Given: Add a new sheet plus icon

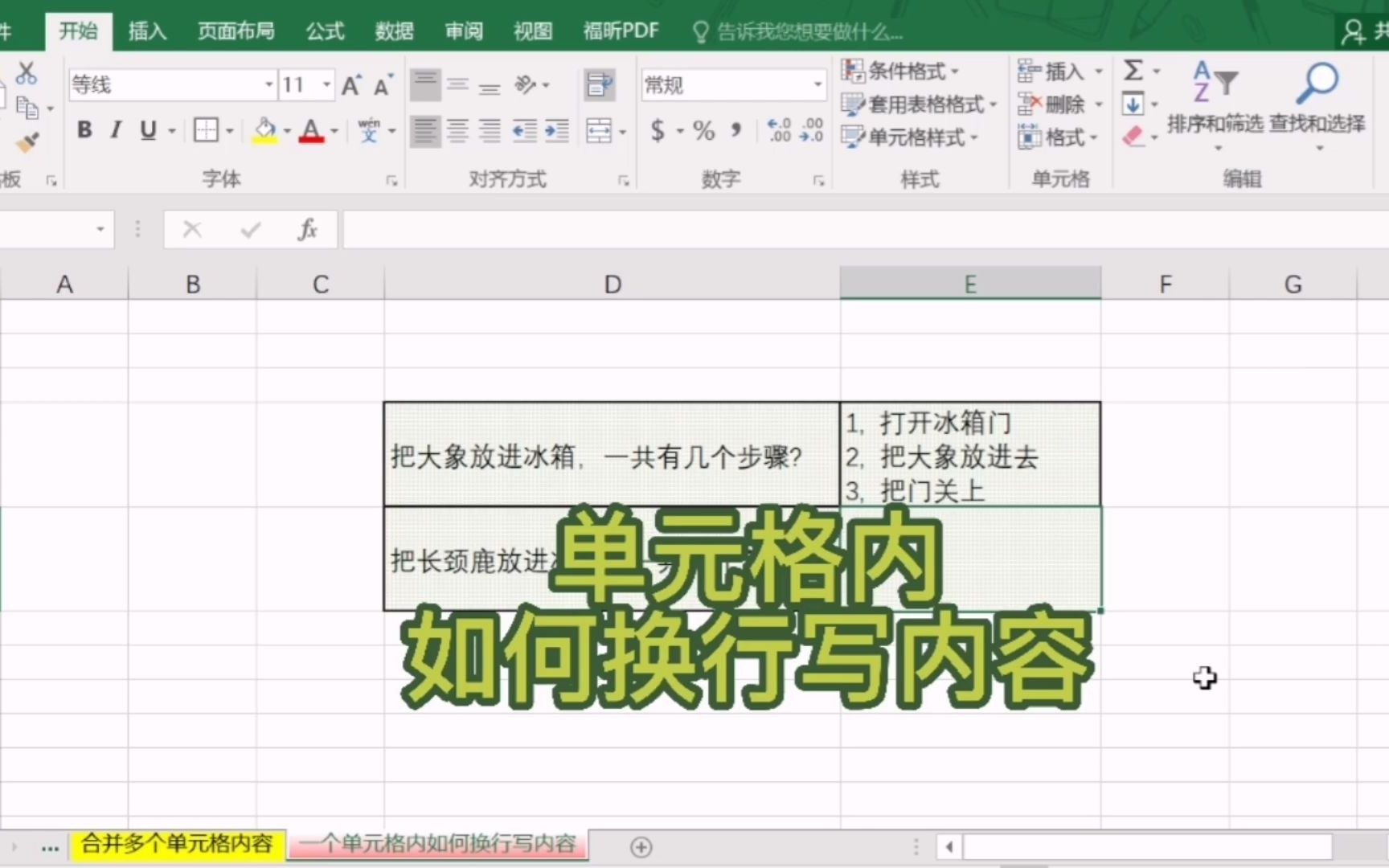Looking at the screenshot, I should (641, 847).
